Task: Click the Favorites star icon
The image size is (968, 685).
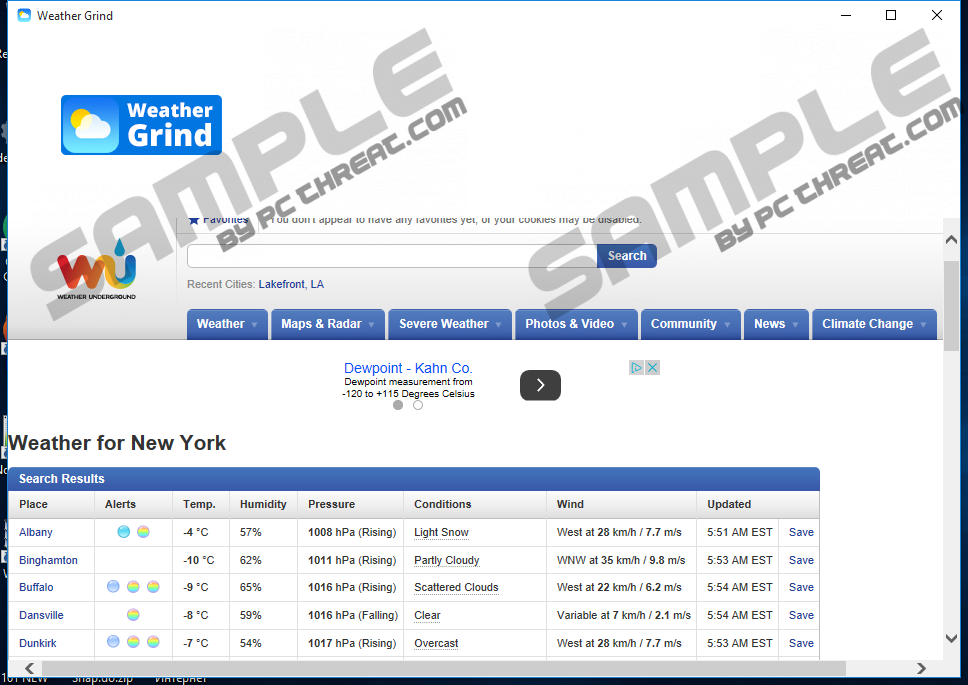Action: [x=194, y=220]
